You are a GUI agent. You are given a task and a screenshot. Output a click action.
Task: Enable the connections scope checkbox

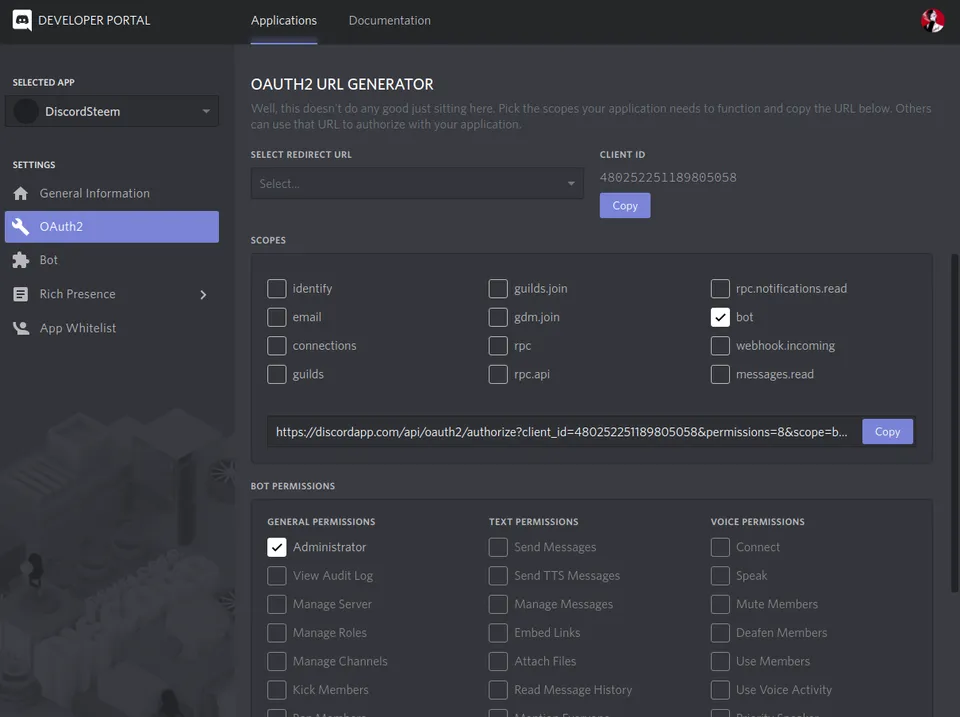(277, 345)
